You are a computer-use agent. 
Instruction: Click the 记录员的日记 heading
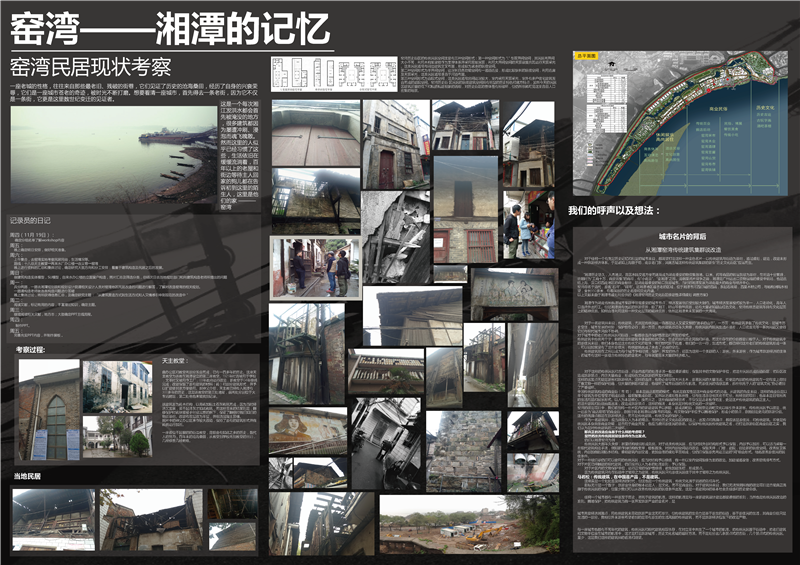pos(30,220)
